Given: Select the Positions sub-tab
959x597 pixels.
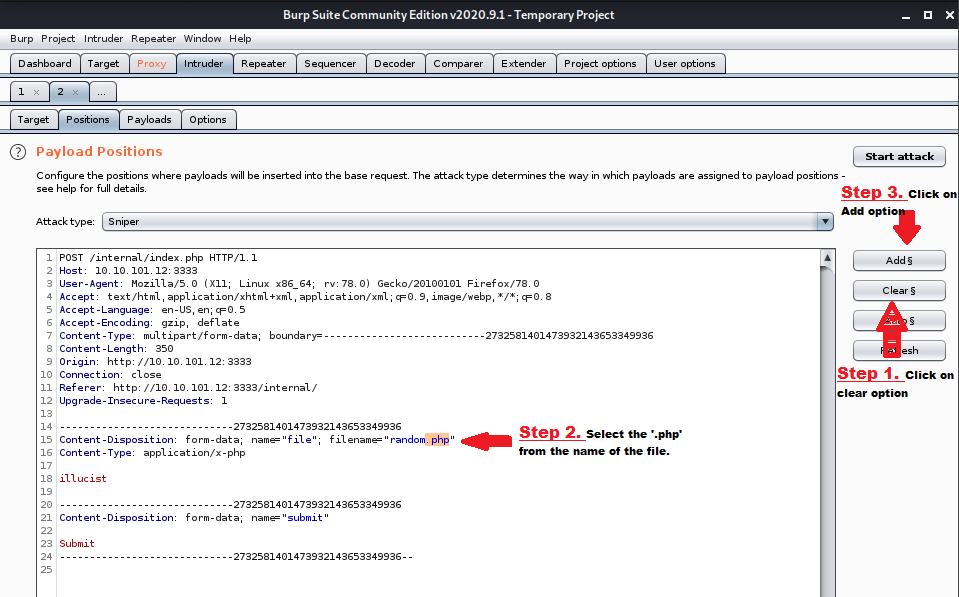Looking at the screenshot, I should (87, 120).
